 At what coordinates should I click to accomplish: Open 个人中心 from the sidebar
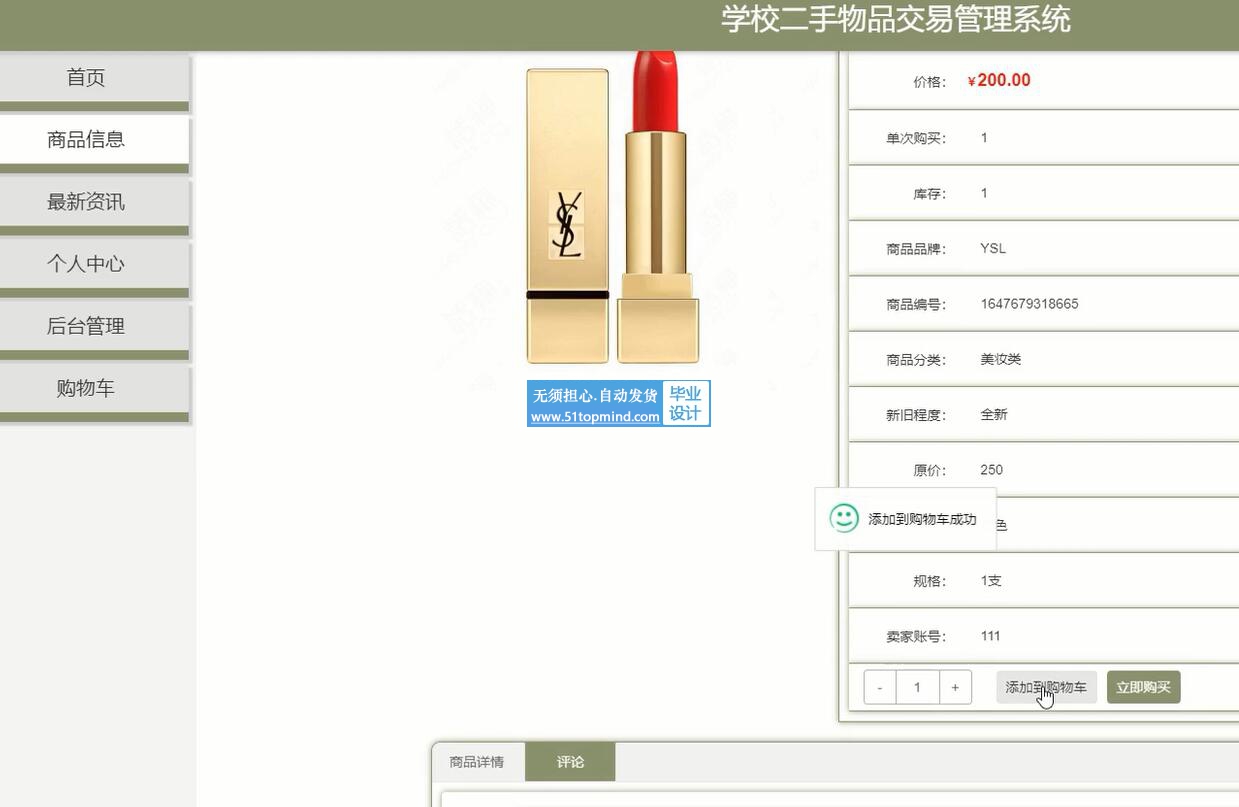click(94, 264)
